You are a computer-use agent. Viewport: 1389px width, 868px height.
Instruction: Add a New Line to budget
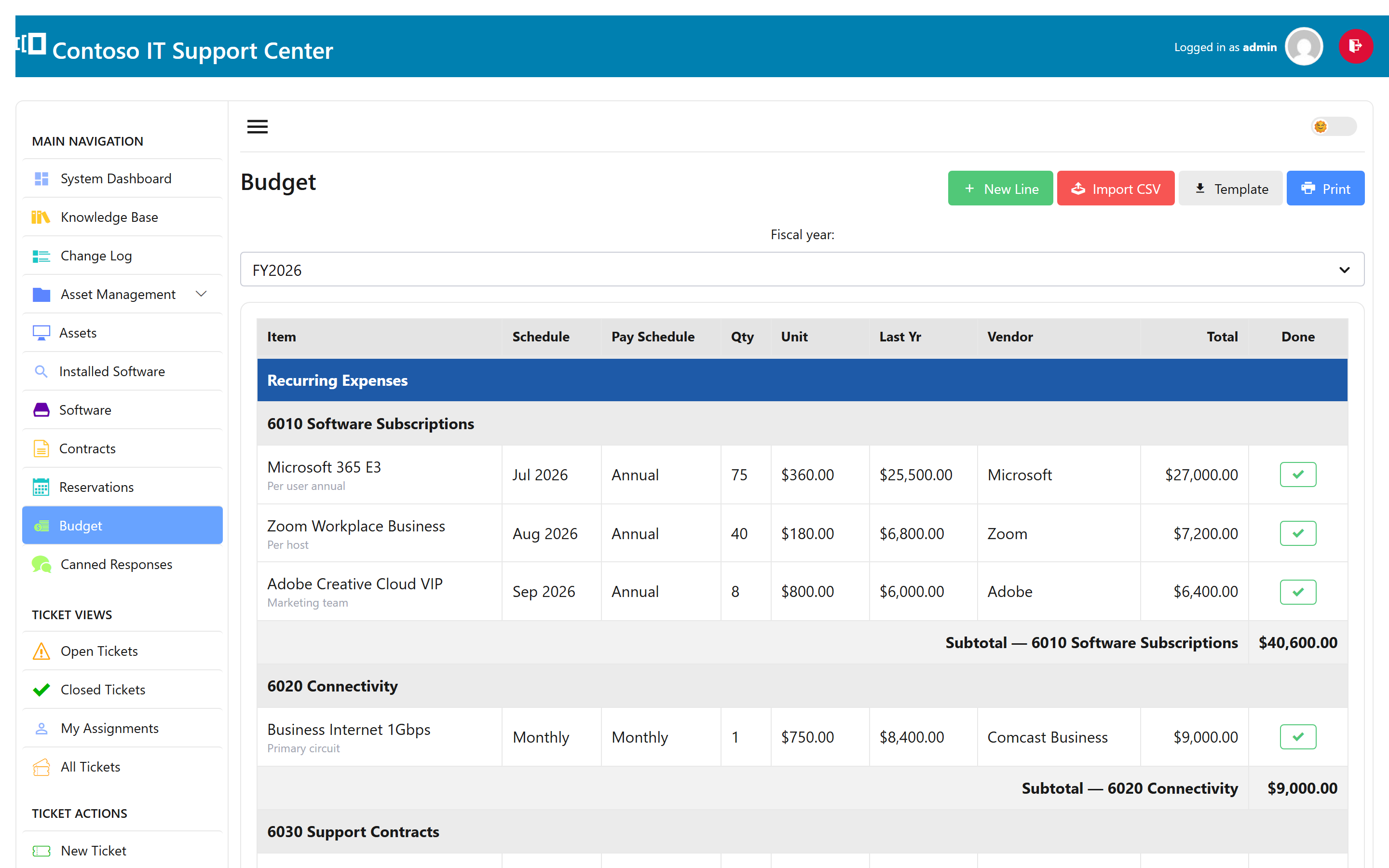pos(1000,188)
